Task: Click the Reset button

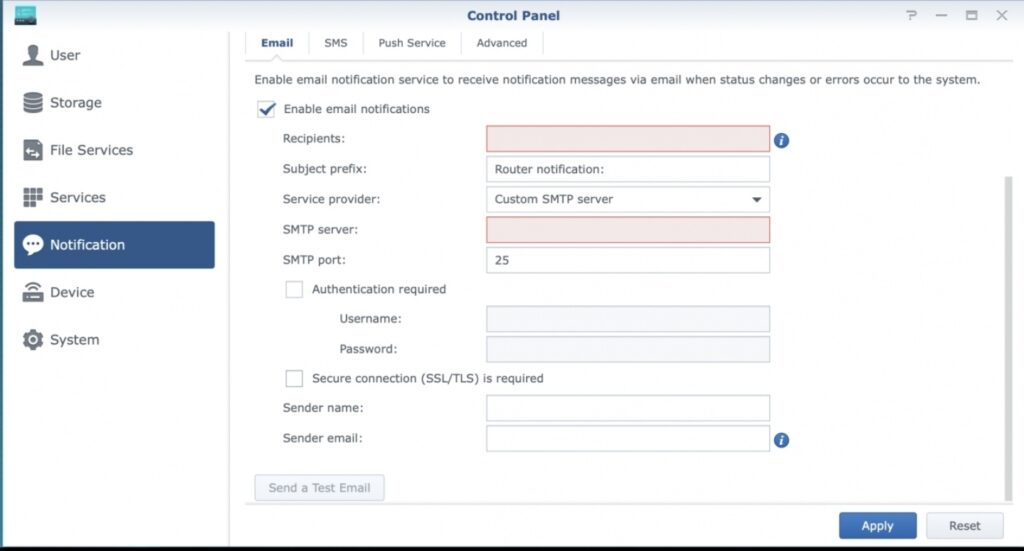Action: coord(965,525)
